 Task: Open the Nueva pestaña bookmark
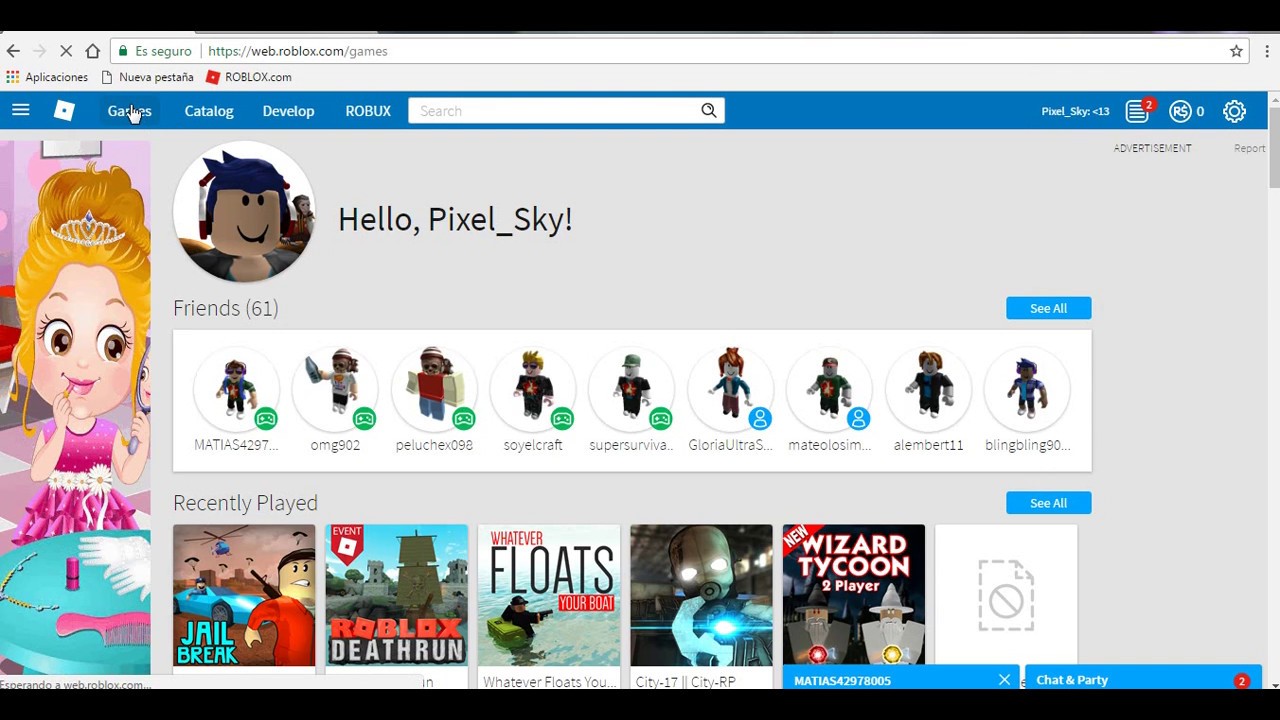(147, 77)
